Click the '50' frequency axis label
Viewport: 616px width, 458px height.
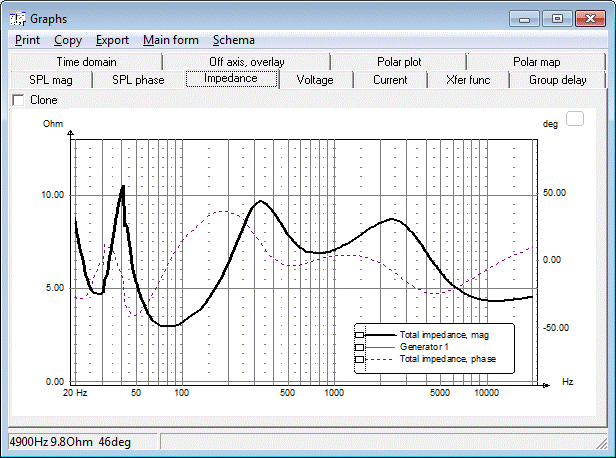136,392
